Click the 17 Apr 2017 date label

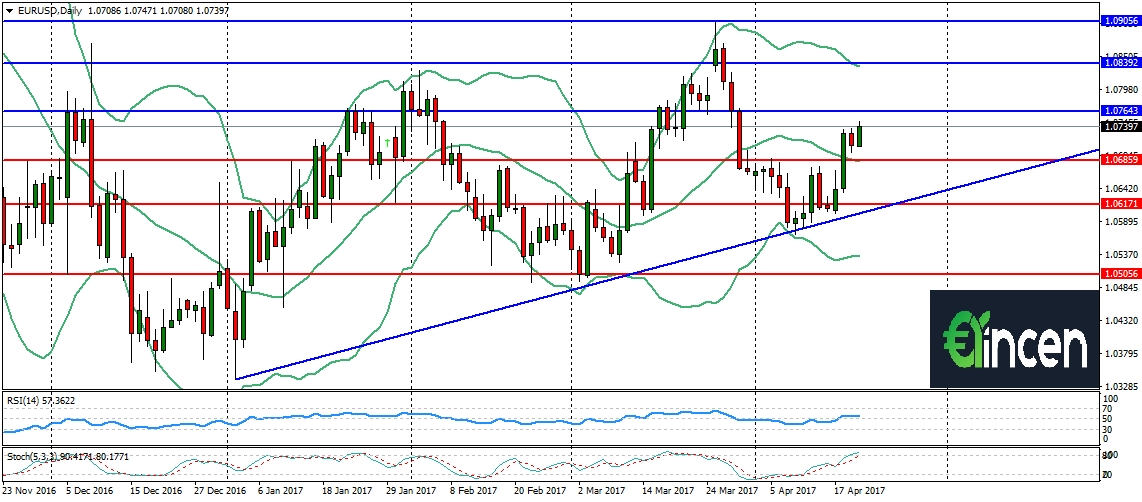tap(859, 492)
